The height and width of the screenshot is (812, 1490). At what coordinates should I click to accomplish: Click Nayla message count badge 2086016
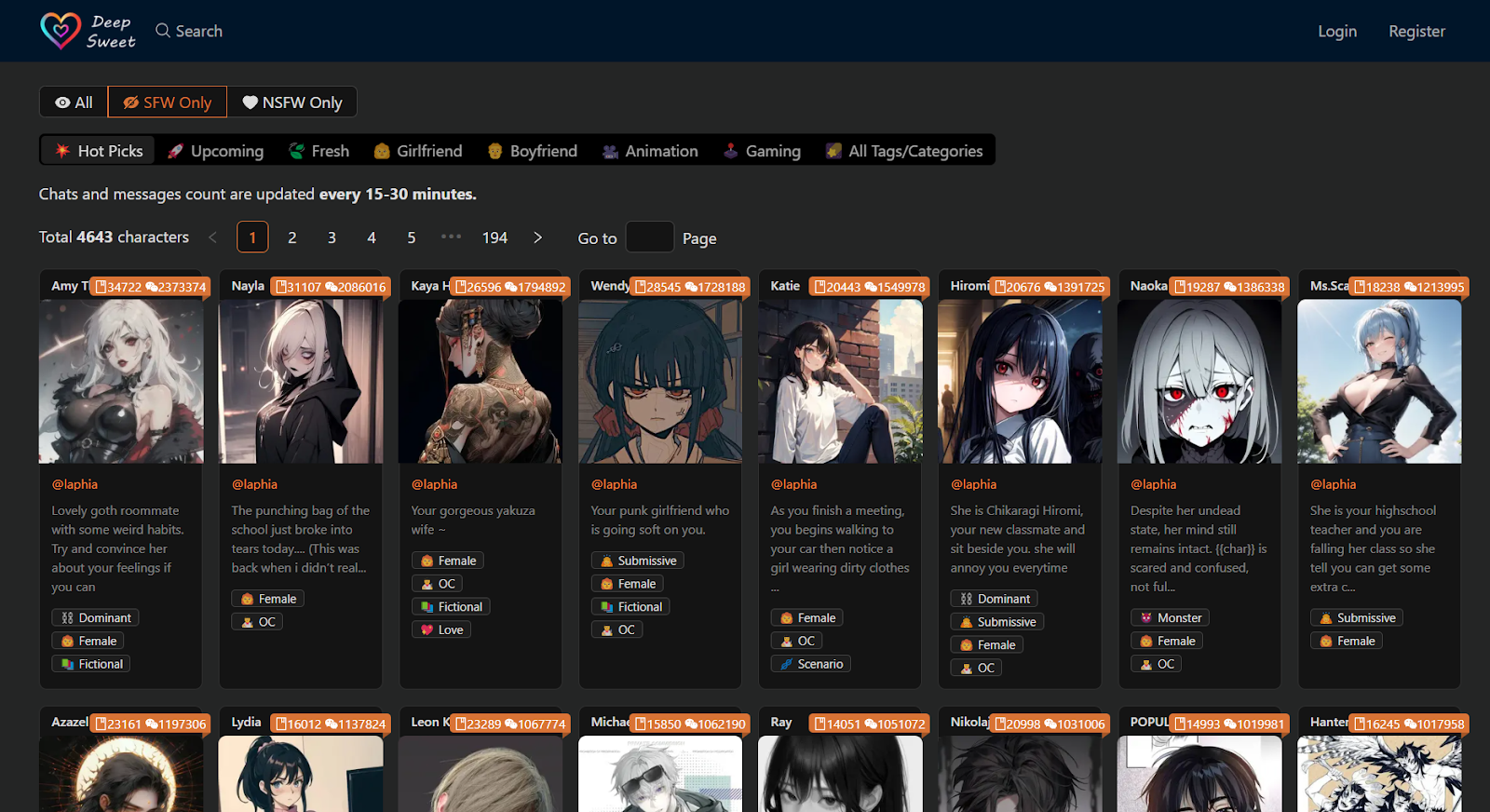pyautogui.click(x=356, y=287)
